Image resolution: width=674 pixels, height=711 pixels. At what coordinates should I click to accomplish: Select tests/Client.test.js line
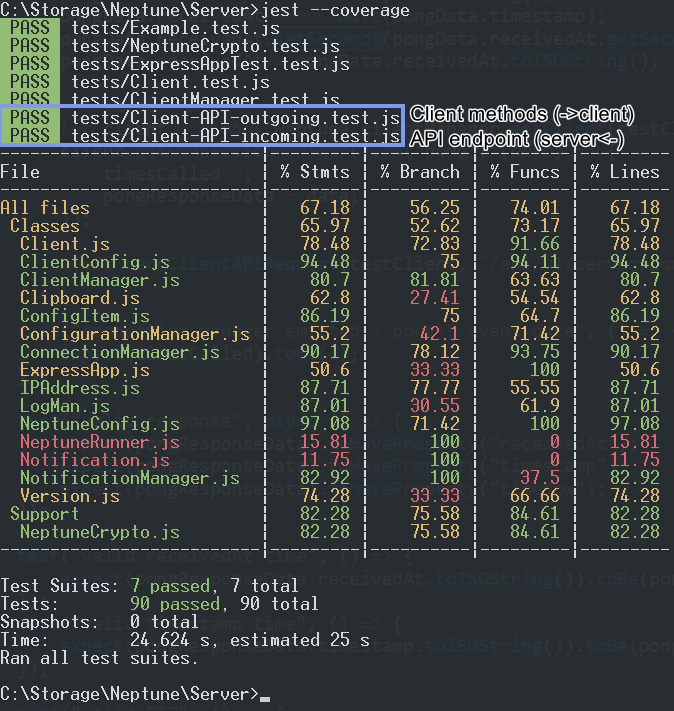(170, 83)
